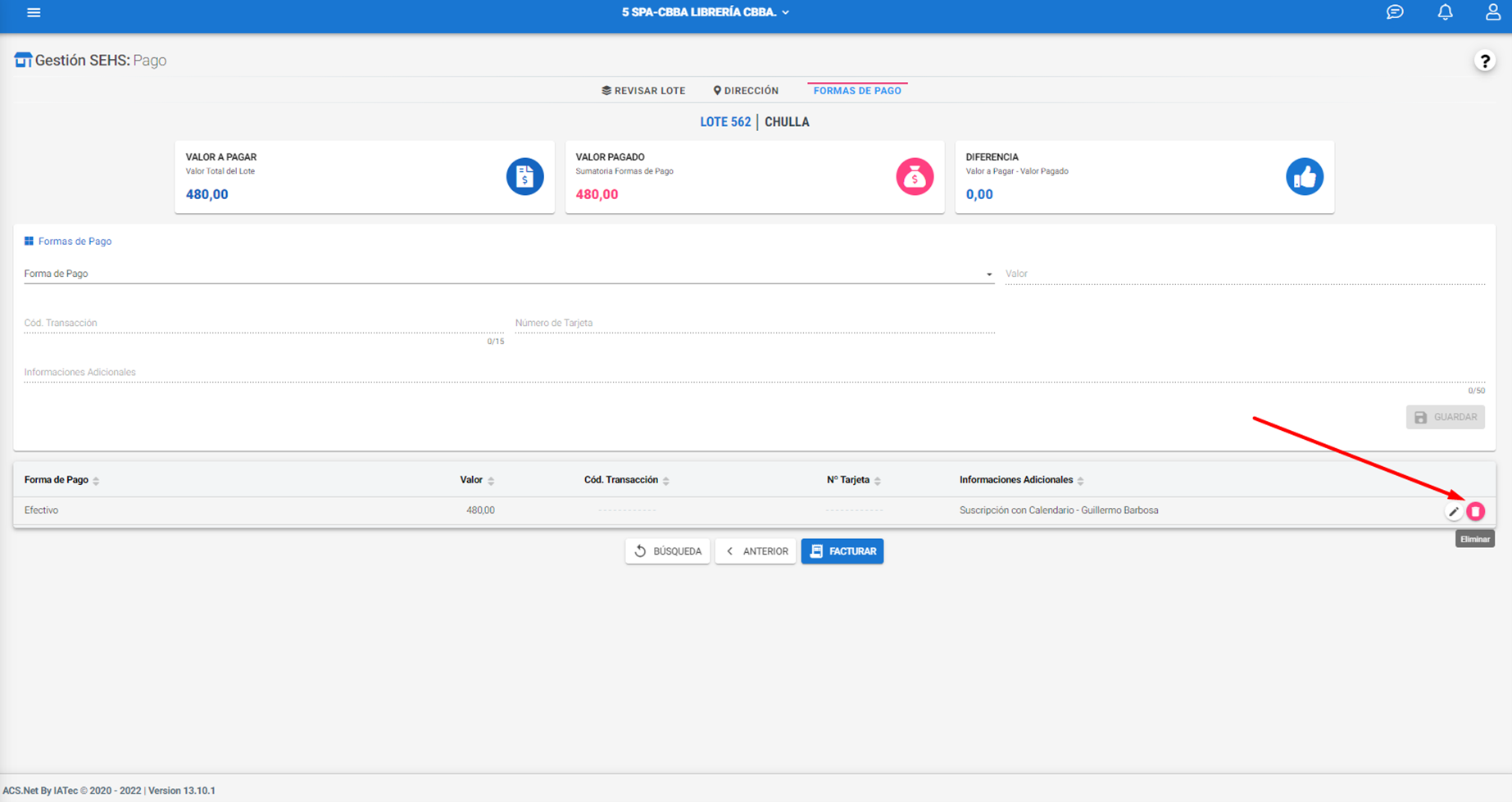Click the help question mark icon

pyautogui.click(x=1484, y=61)
